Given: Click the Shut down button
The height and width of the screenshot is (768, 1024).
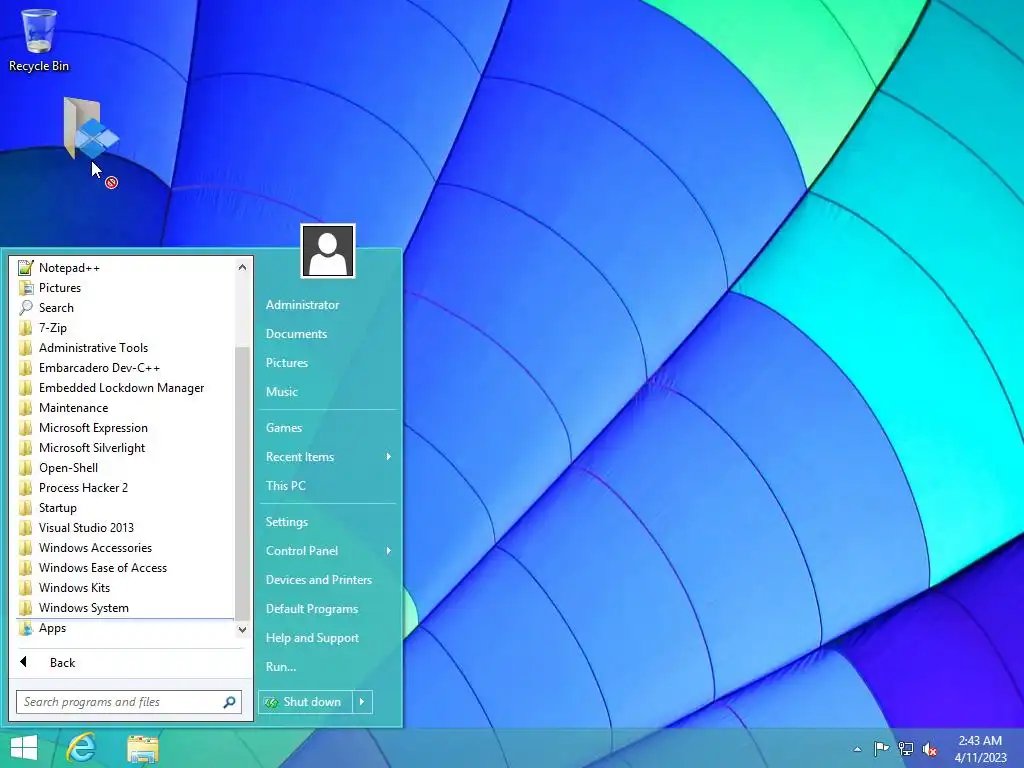Looking at the screenshot, I should coord(306,702).
